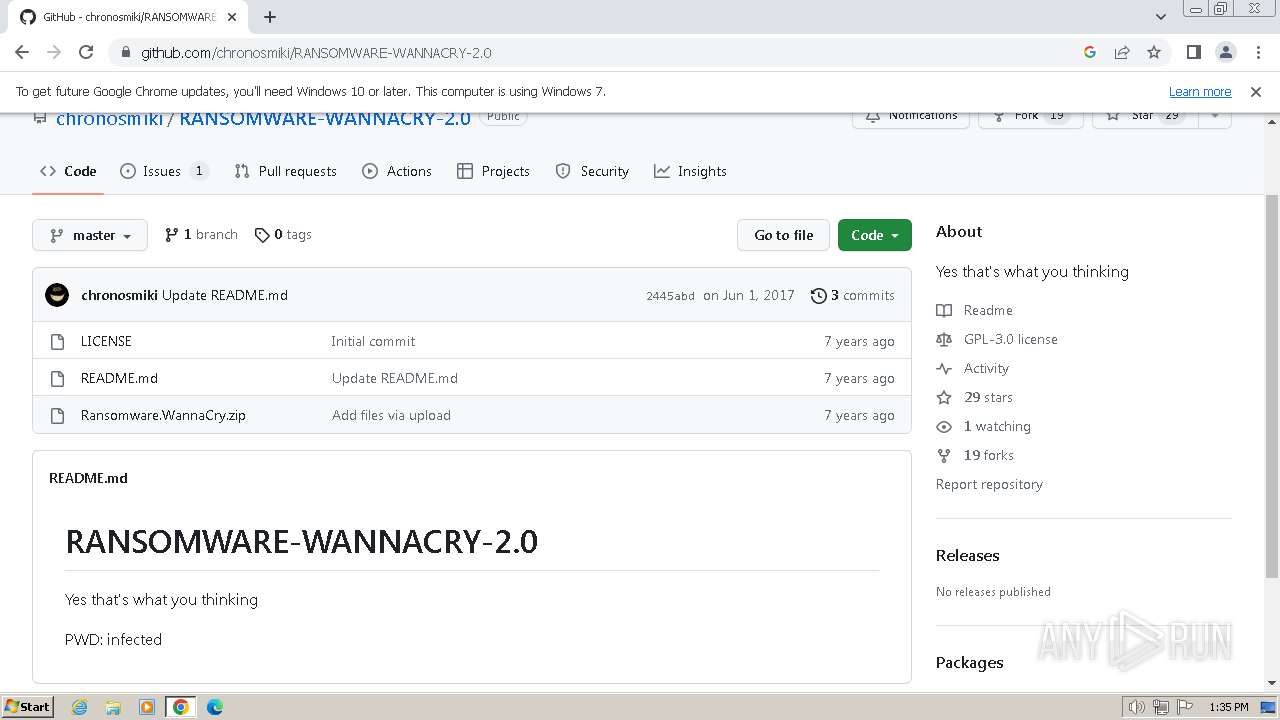Screen dimensions: 1280x720
Task: Open the Add files via upload commit
Action: pos(391,415)
